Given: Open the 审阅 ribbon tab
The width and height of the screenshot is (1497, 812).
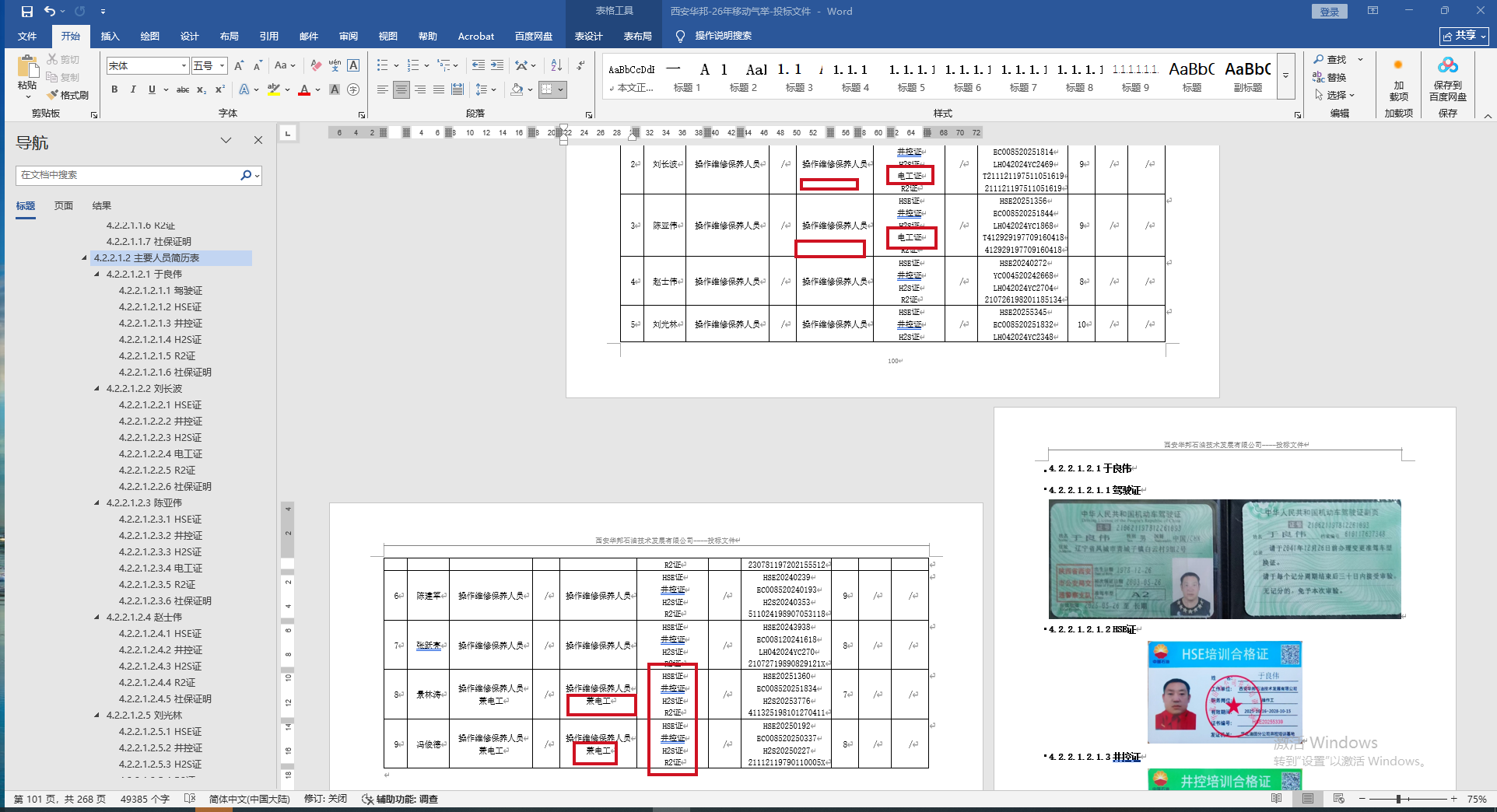Looking at the screenshot, I should point(349,37).
